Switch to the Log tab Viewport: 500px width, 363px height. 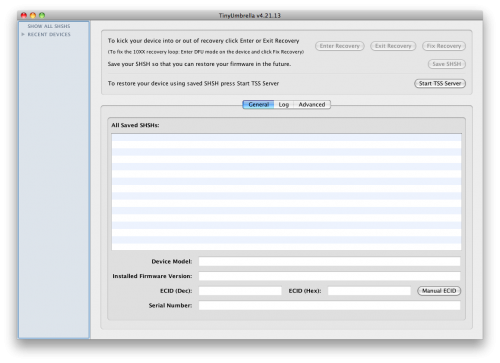pyautogui.click(x=284, y=105)
